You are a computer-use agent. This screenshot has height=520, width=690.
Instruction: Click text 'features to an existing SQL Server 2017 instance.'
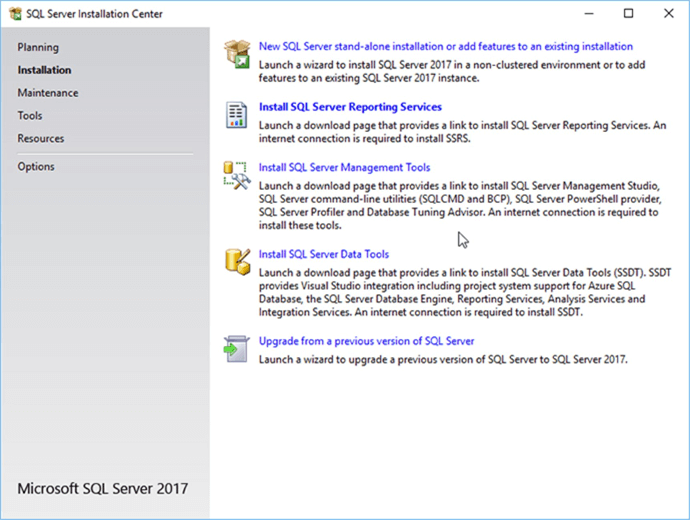(x=369, y=78)
